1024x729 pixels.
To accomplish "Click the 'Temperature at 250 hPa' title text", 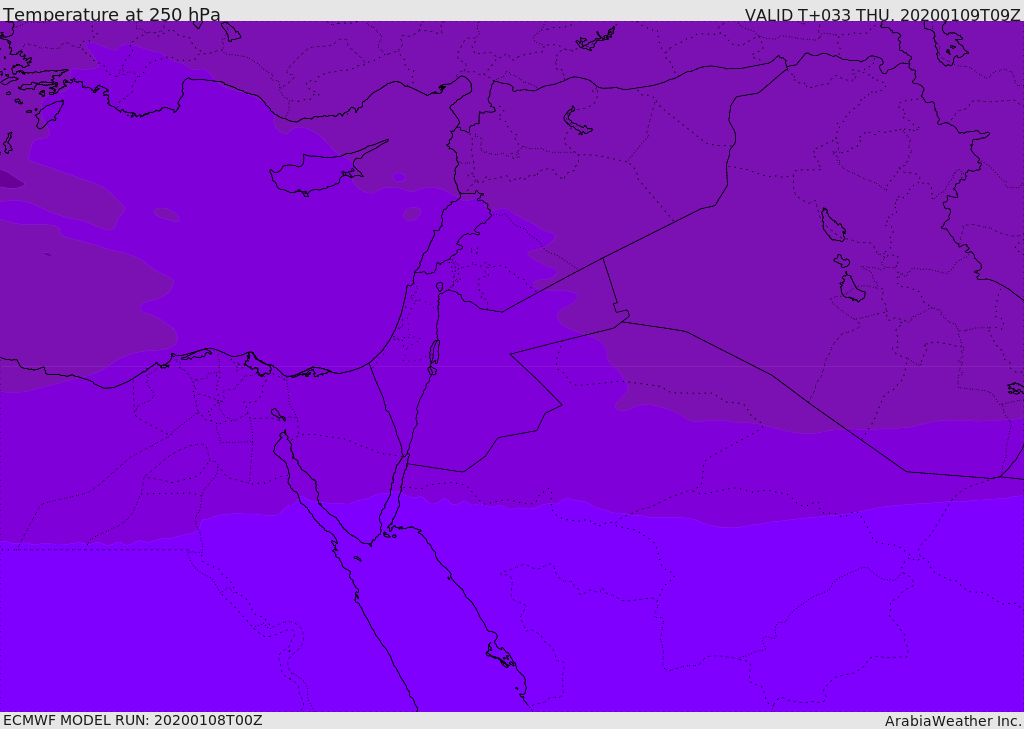I will pyautogui.click(x=112, y=14).
